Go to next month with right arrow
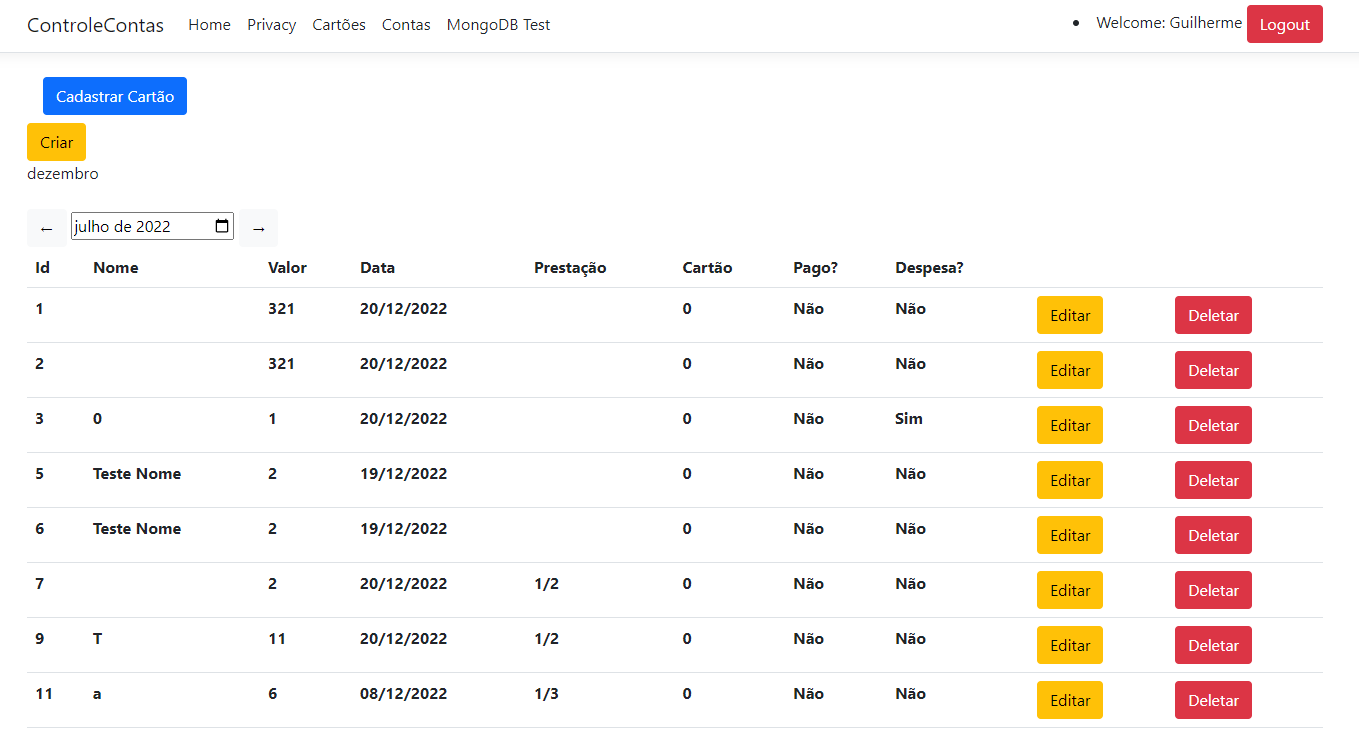This screenshot has height=747, width=1359. tap(258, 228)
